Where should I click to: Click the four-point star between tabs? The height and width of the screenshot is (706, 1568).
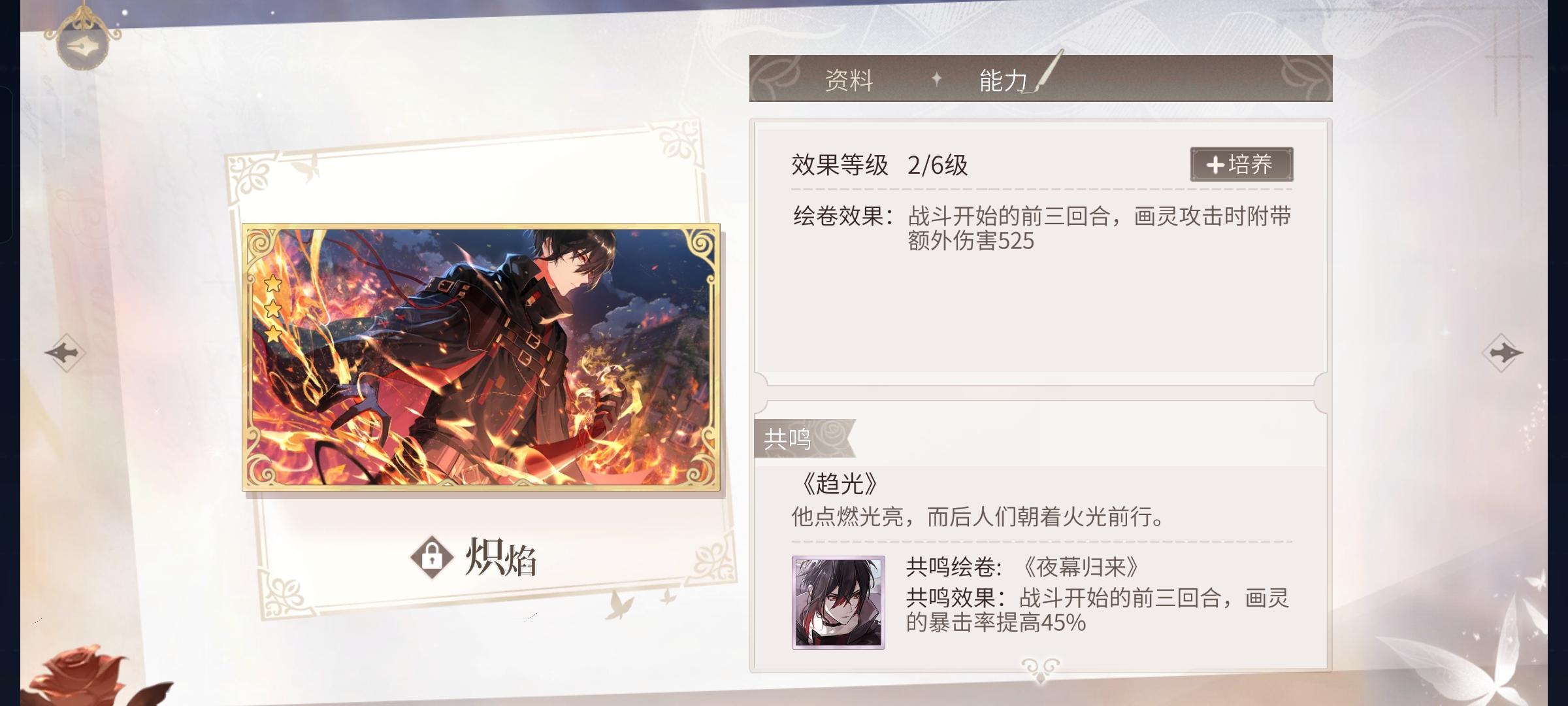pyautogui.click(x=936, y=79)
